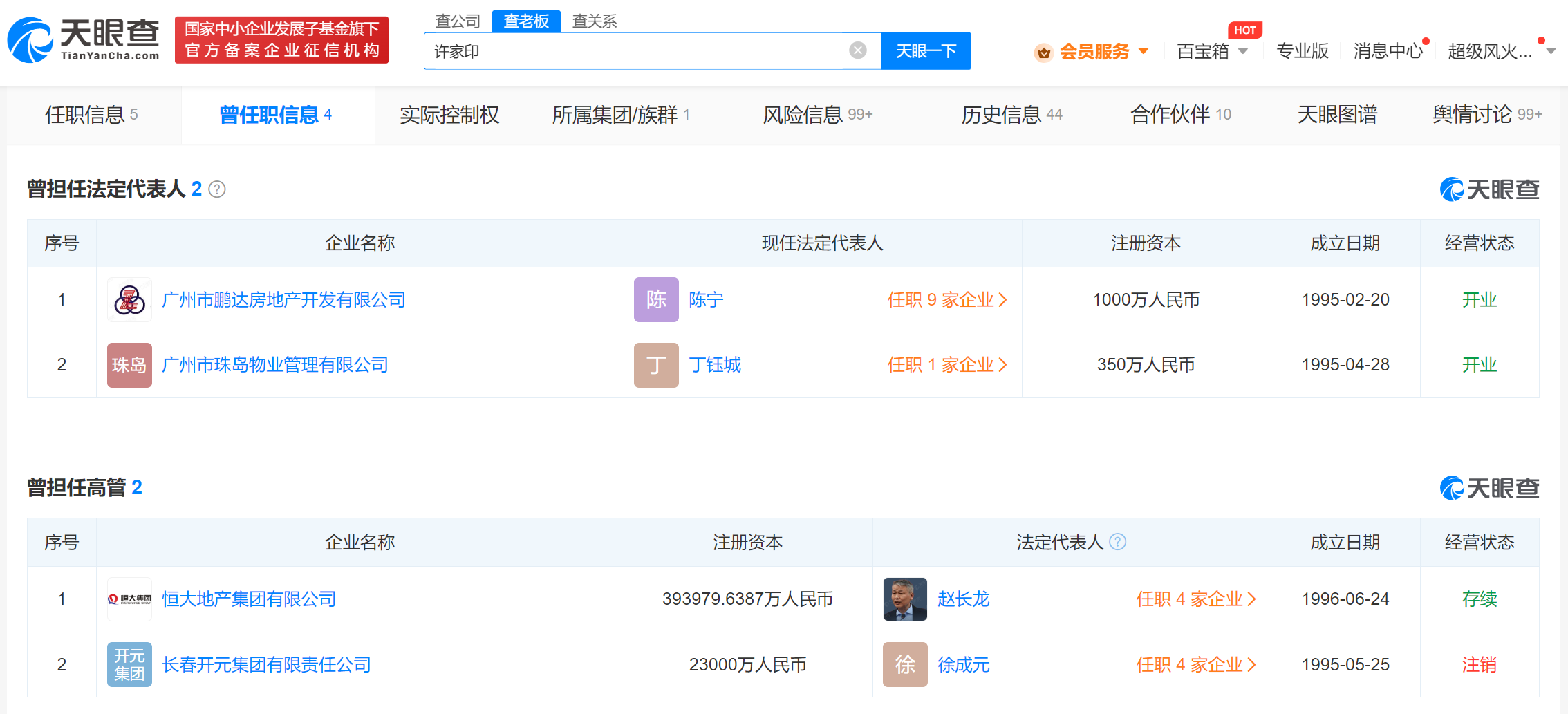Open the 天眼图谱 tab

point(1337,115)
